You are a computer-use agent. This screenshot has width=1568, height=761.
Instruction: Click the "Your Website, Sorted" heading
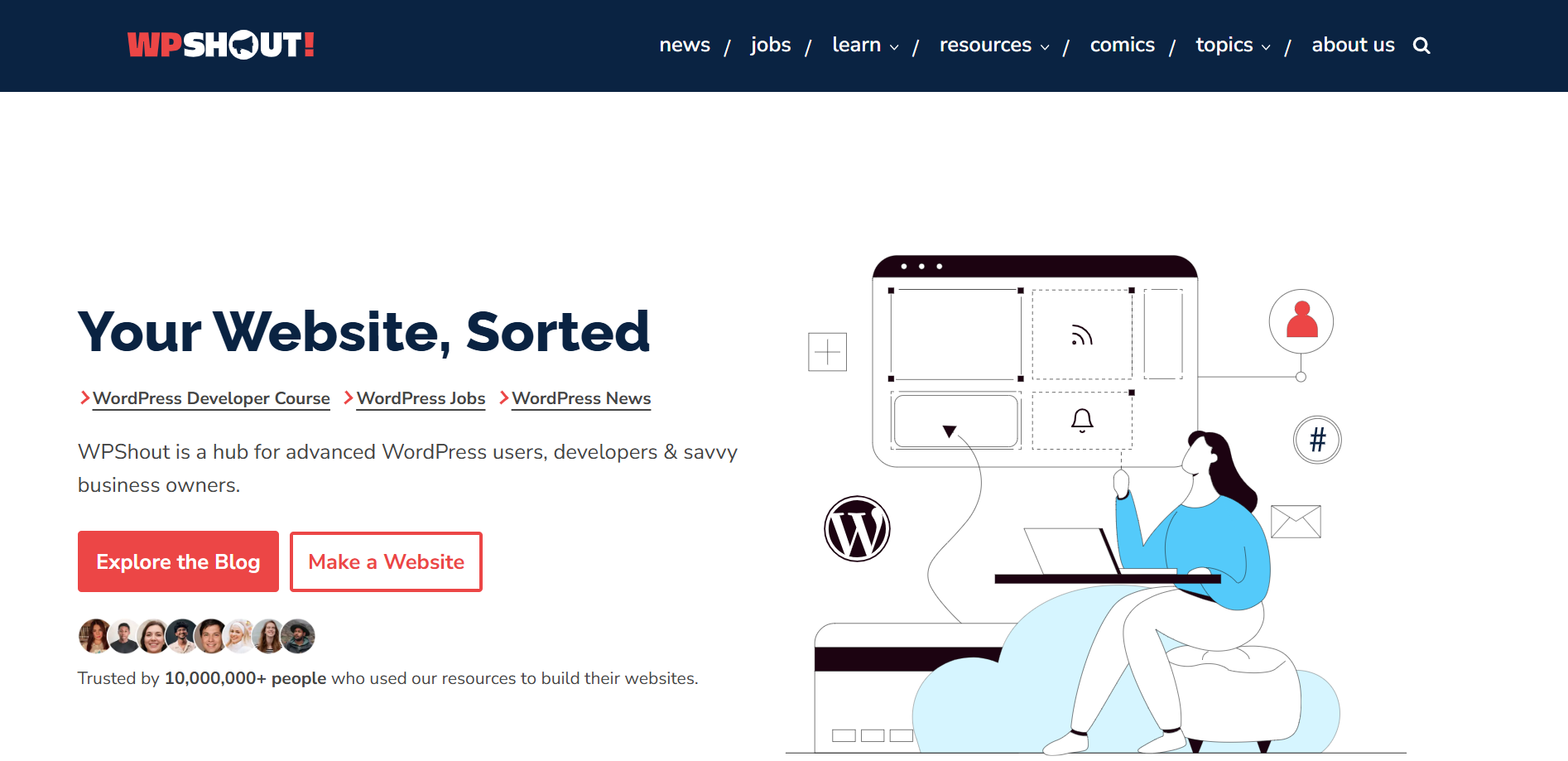point(364,331)
